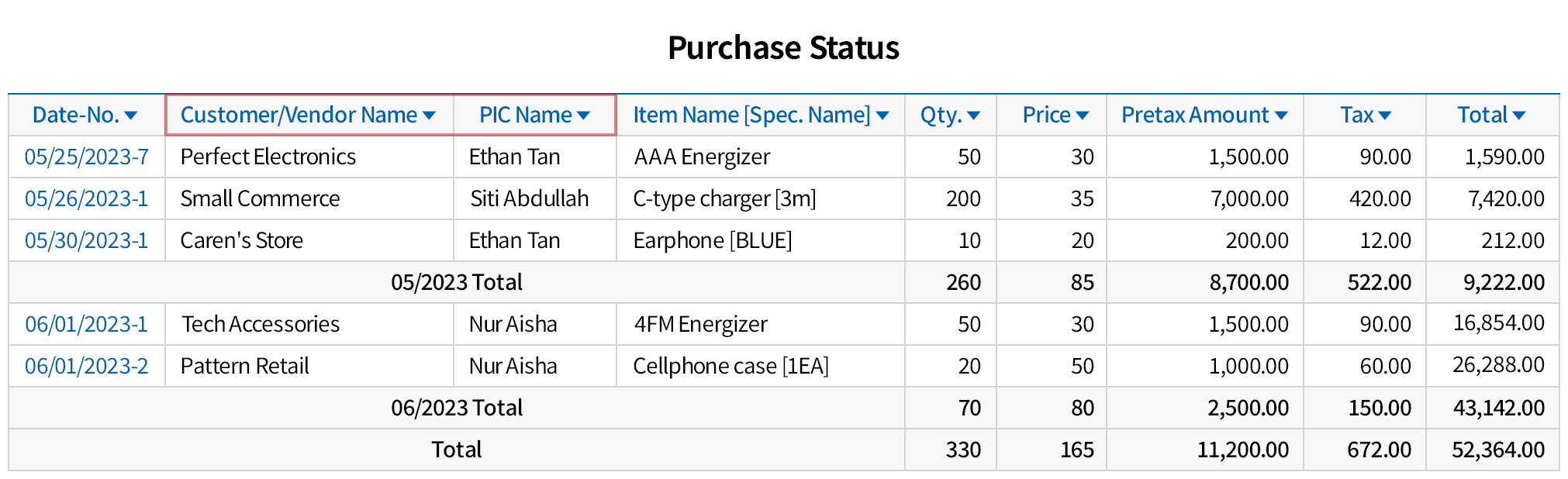Open purchase slip 05/26/2023-1

86,199
